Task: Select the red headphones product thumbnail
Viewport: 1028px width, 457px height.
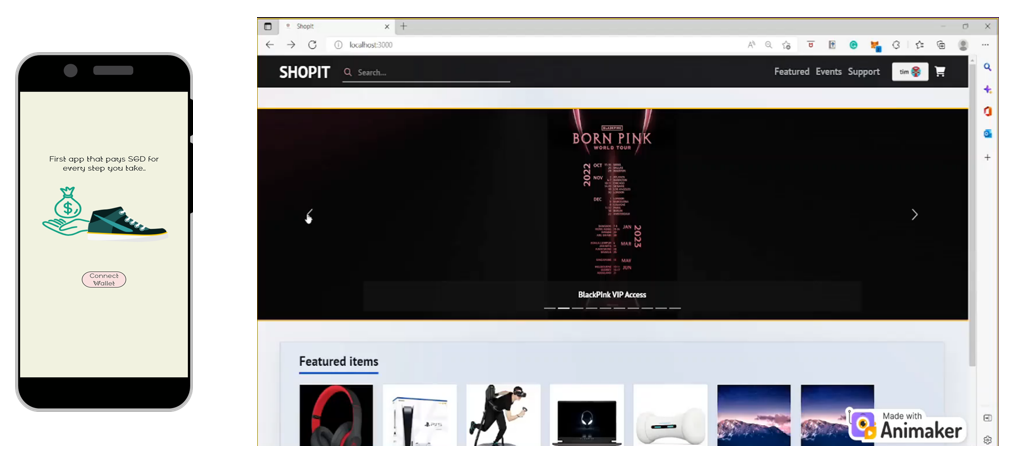Action: pos(336,415)
